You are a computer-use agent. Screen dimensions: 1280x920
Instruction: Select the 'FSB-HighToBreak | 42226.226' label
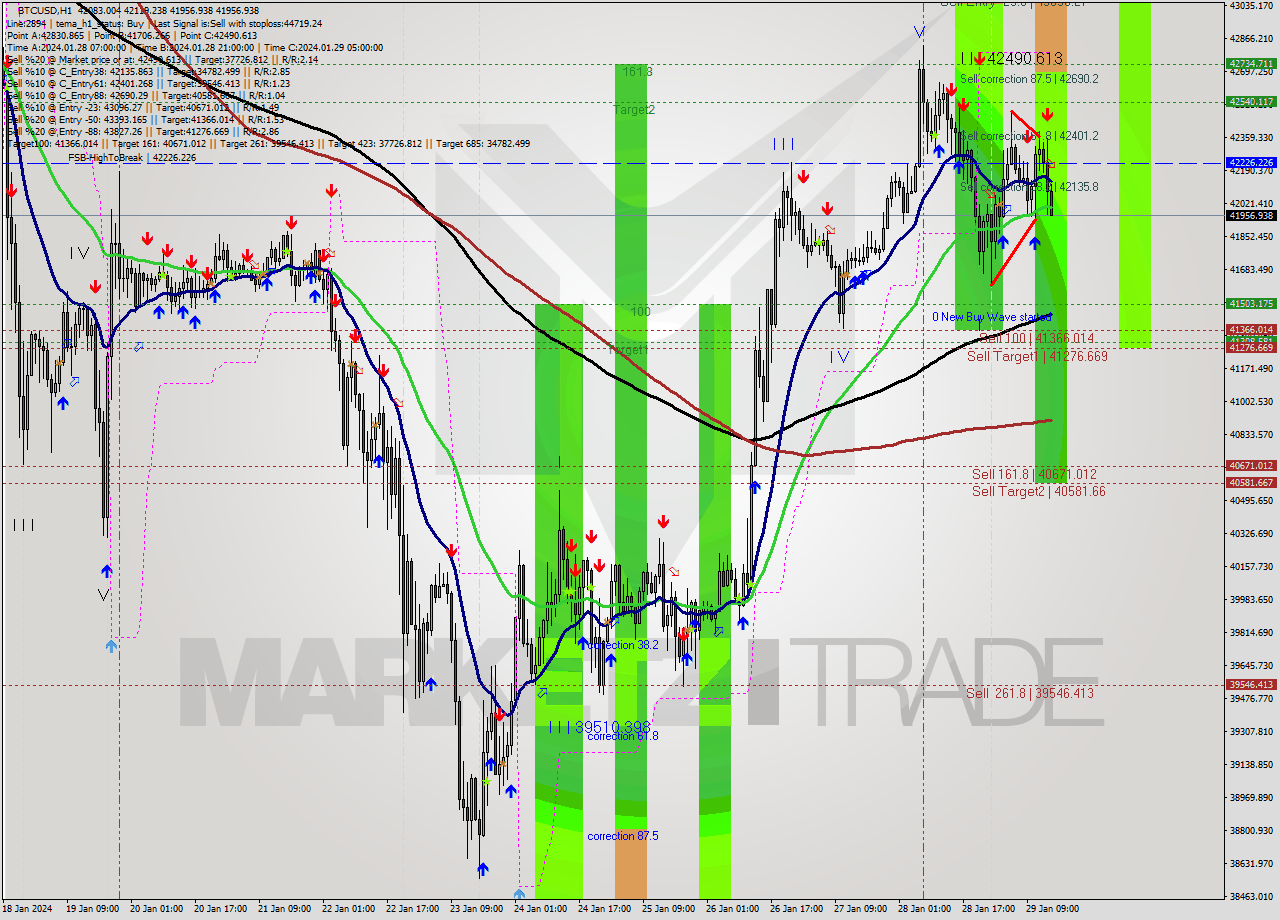[x=132, y=158]
